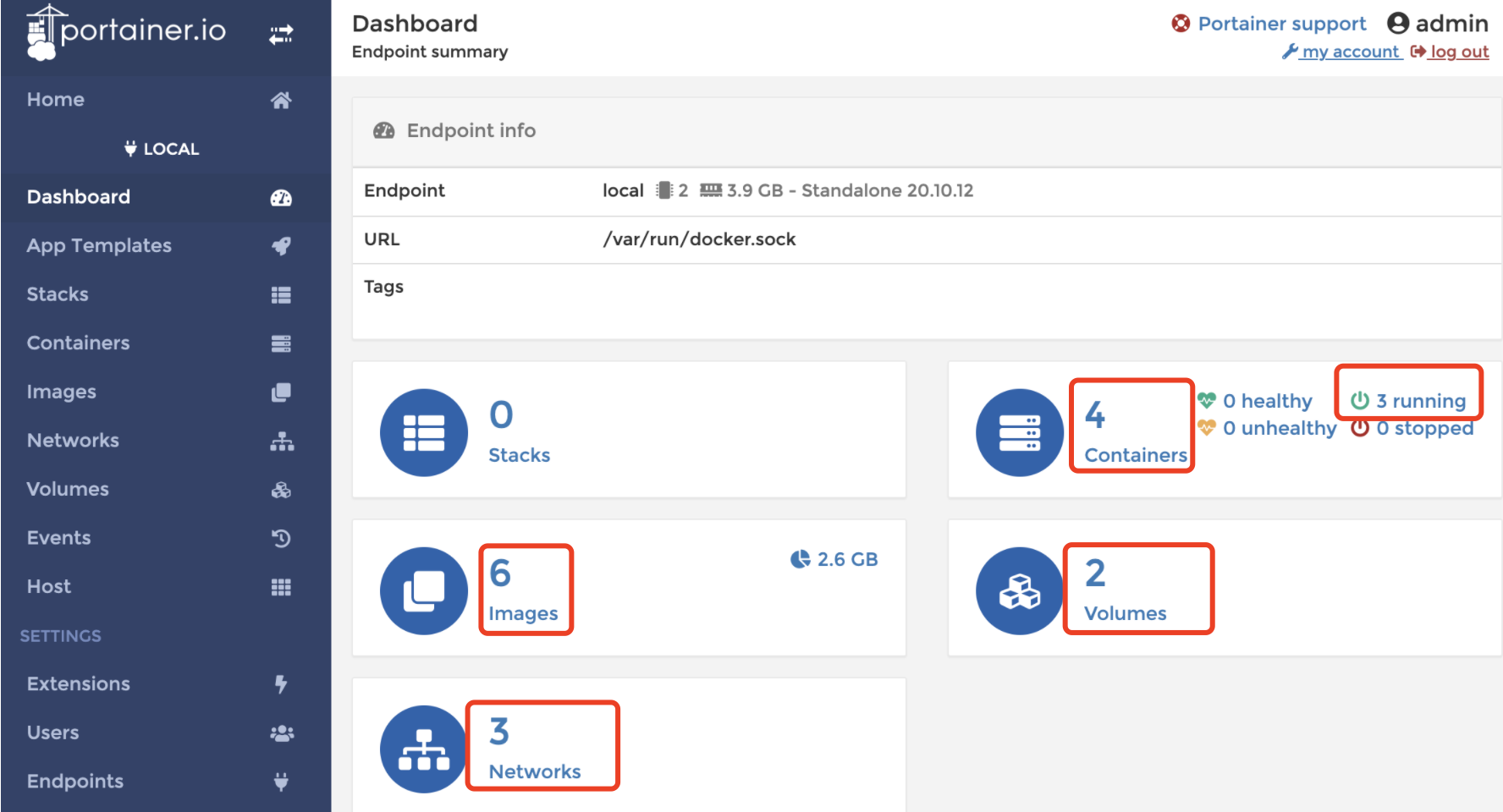Open the 4 Containers dashboard tile
Screen dimensions: 1503x812
1225,430
